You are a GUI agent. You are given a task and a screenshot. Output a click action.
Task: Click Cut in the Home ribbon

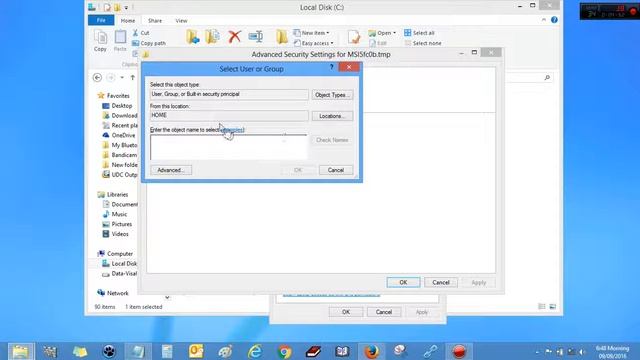point(141,33)
